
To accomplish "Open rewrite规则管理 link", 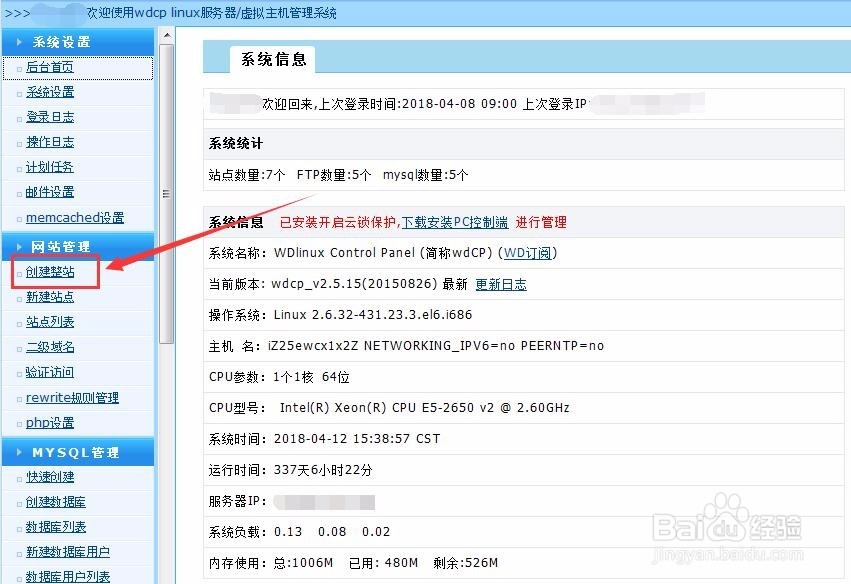I will [x=72, y=397].
